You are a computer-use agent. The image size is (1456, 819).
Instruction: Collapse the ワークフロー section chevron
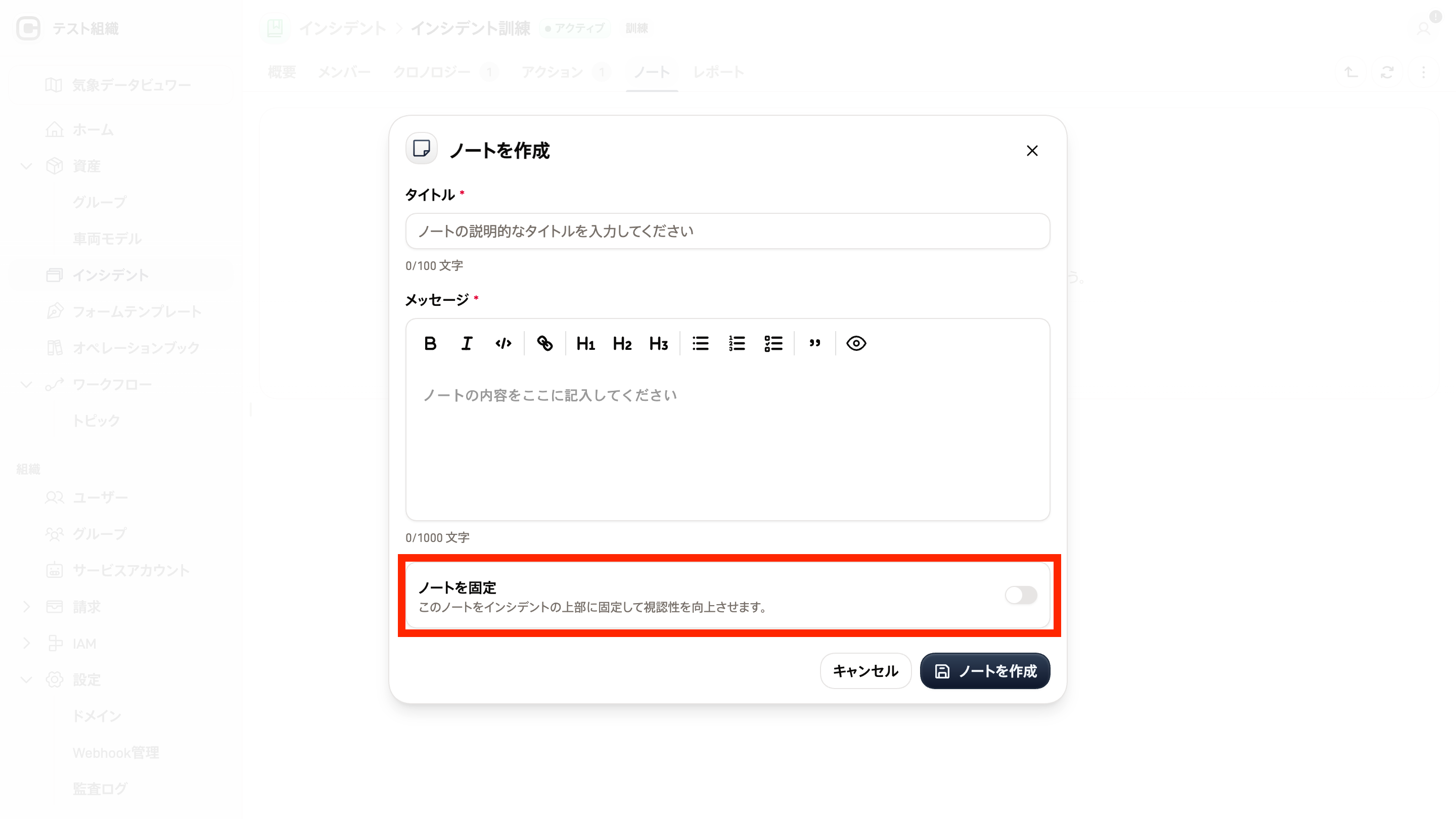(26, 385)
